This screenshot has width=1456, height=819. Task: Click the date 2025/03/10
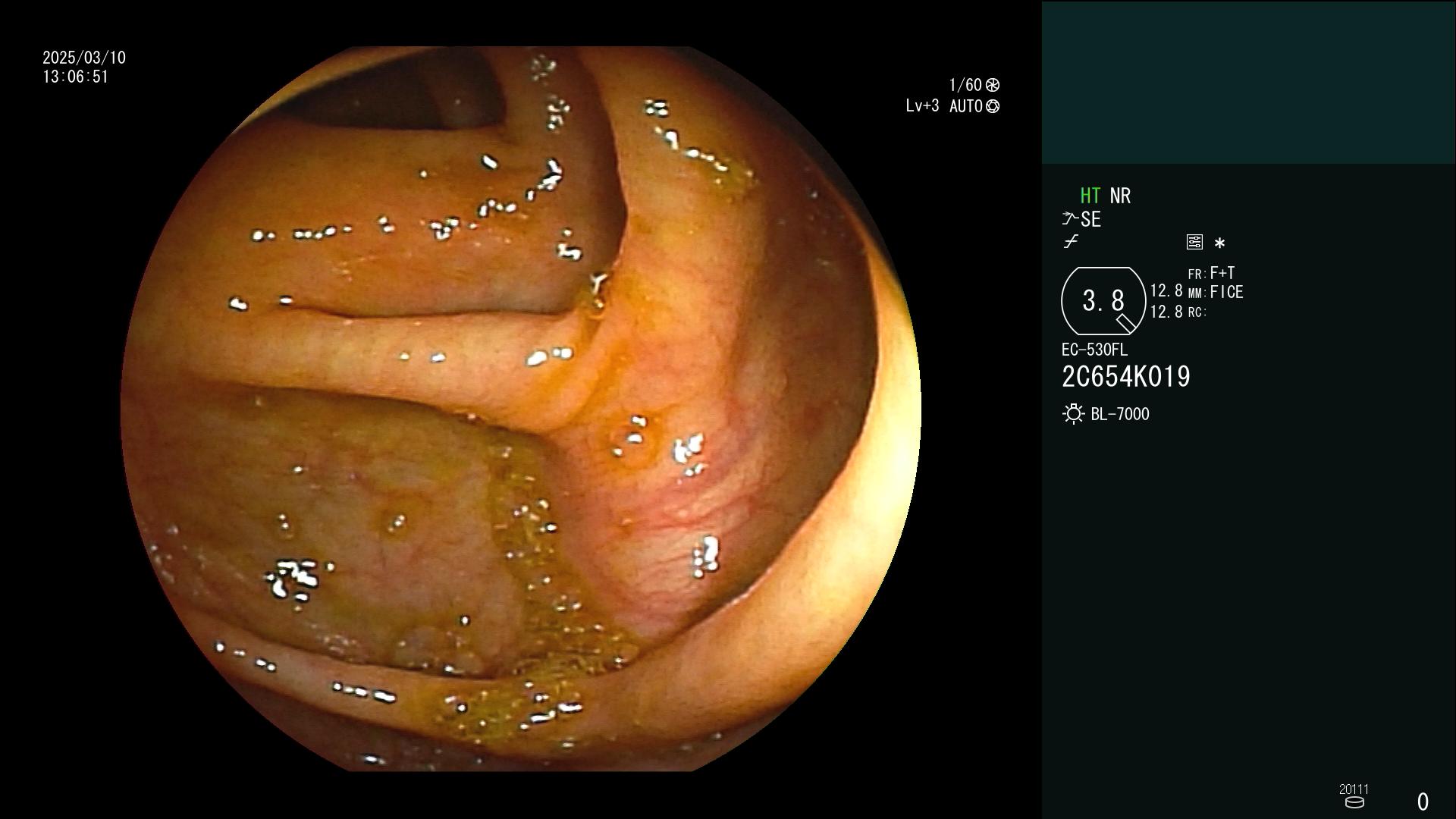click(84, 58)
